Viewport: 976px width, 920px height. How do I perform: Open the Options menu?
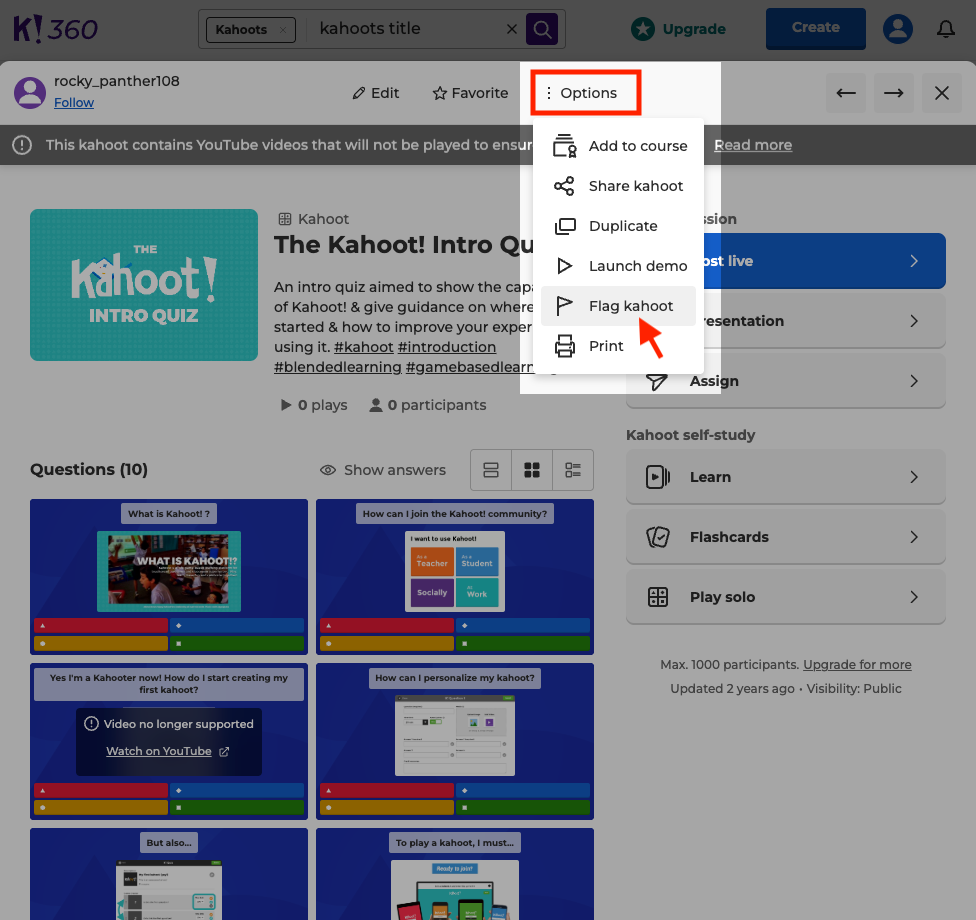tap(586, 93)
